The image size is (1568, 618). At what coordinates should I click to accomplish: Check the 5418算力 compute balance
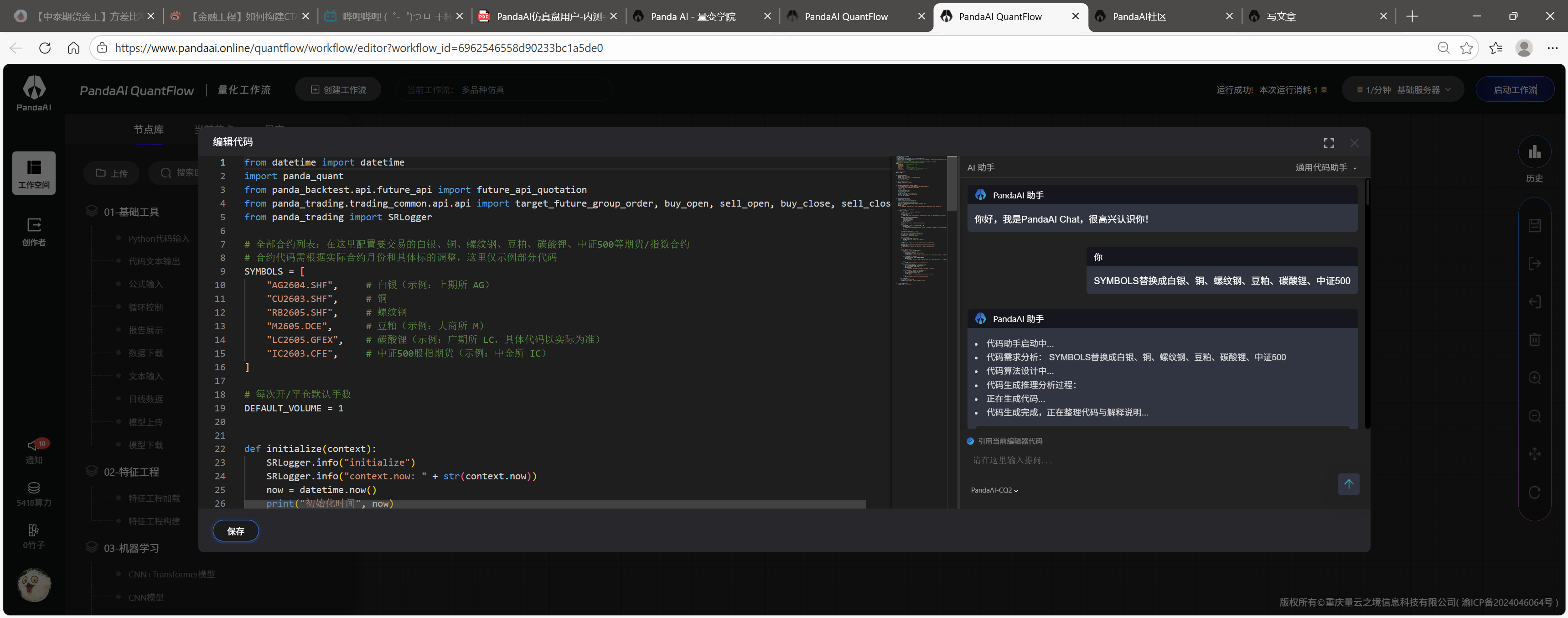[34, 494]
